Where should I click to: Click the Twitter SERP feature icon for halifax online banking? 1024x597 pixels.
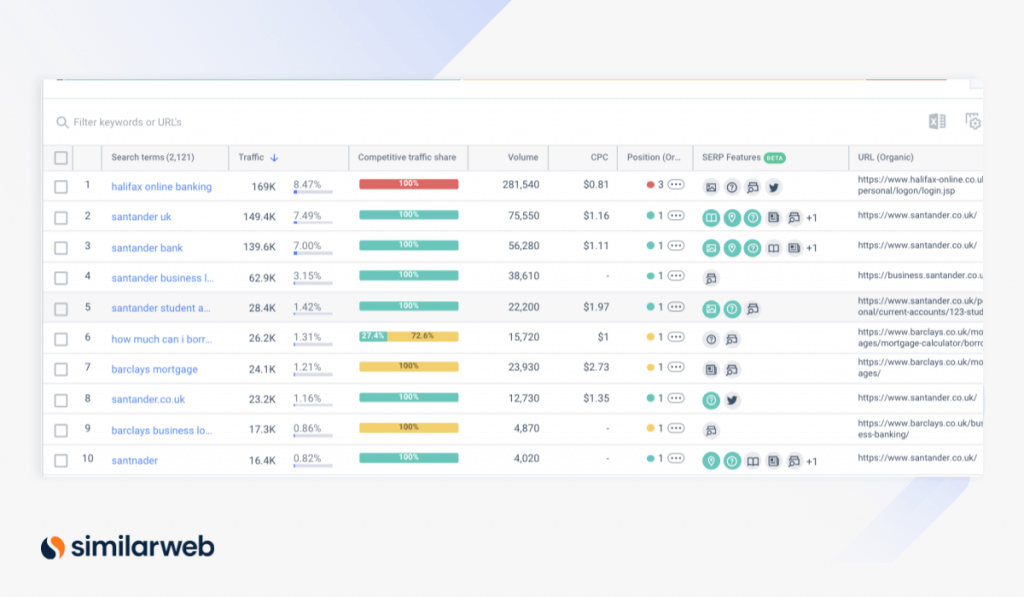click(774, 187)
